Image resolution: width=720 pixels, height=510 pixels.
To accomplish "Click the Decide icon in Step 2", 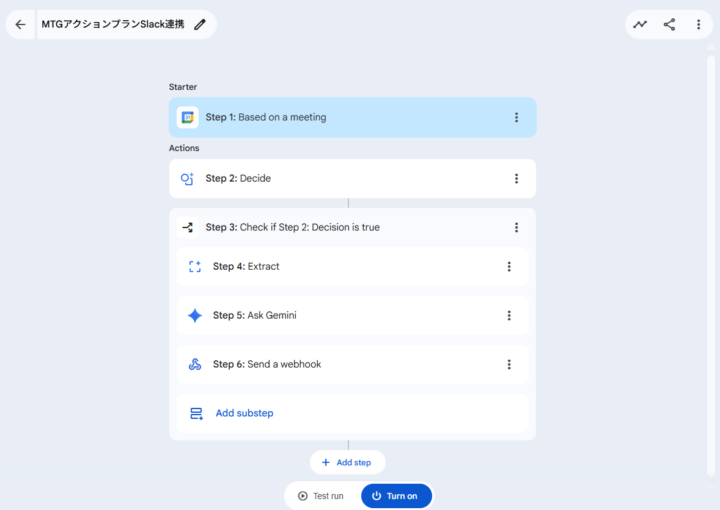I will (x=188, y=178).
